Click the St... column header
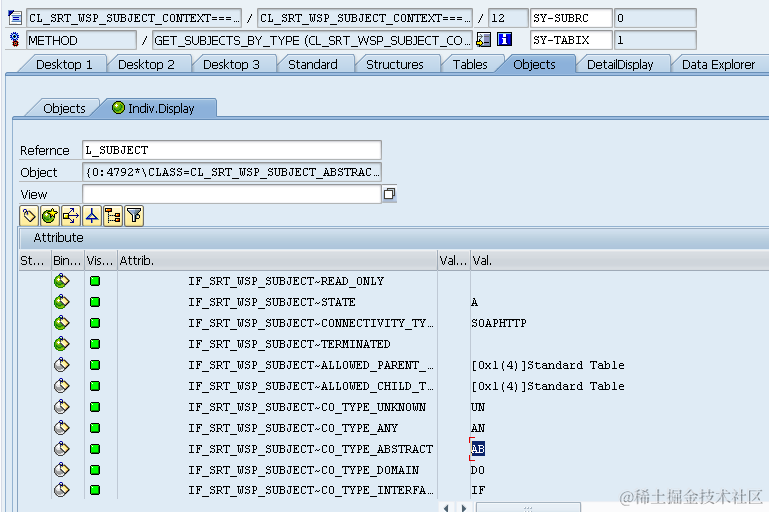The image size is (769, 512). (x=34, y=260)
